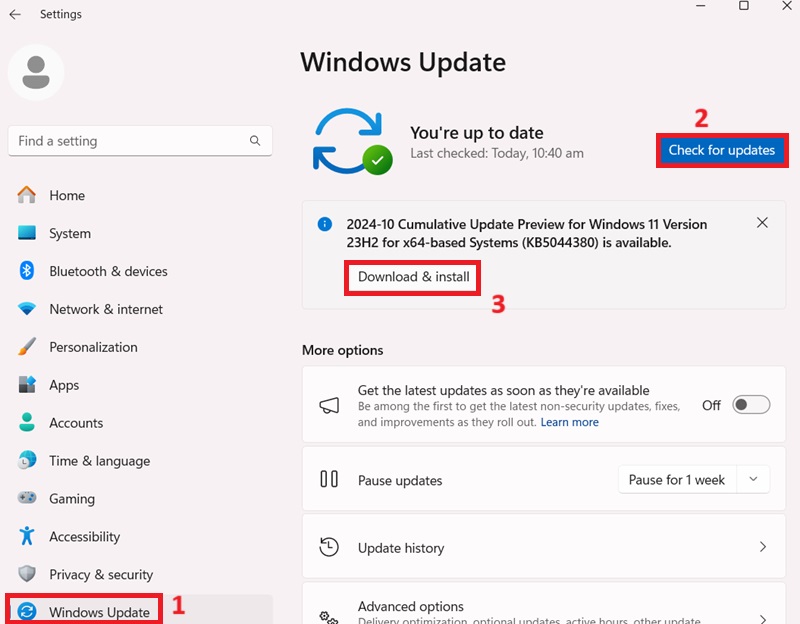Go to System settings
800x624 pixels.
140,233
